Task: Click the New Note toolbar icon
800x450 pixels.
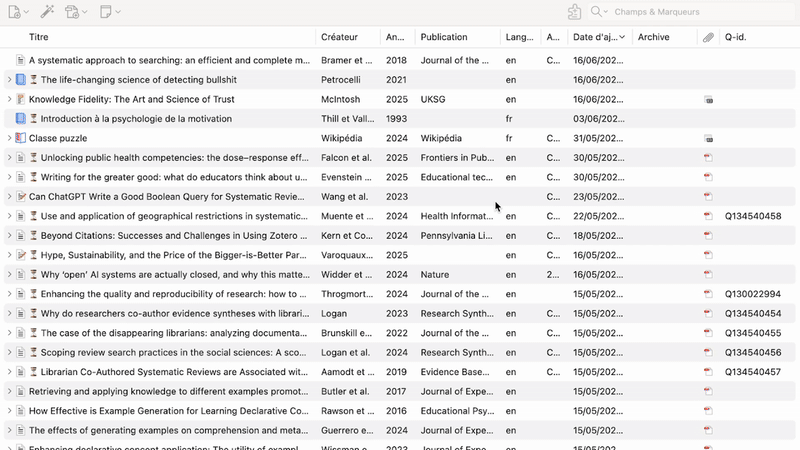Action: [x=108, y=12]
